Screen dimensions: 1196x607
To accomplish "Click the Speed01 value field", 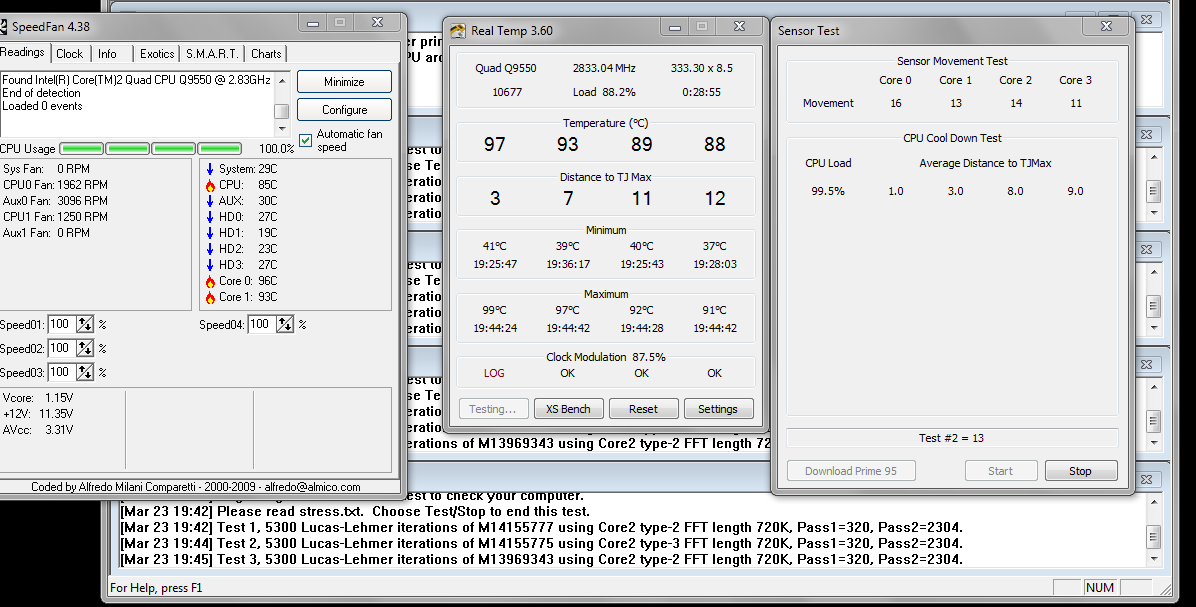I will (x=60, y=325).
